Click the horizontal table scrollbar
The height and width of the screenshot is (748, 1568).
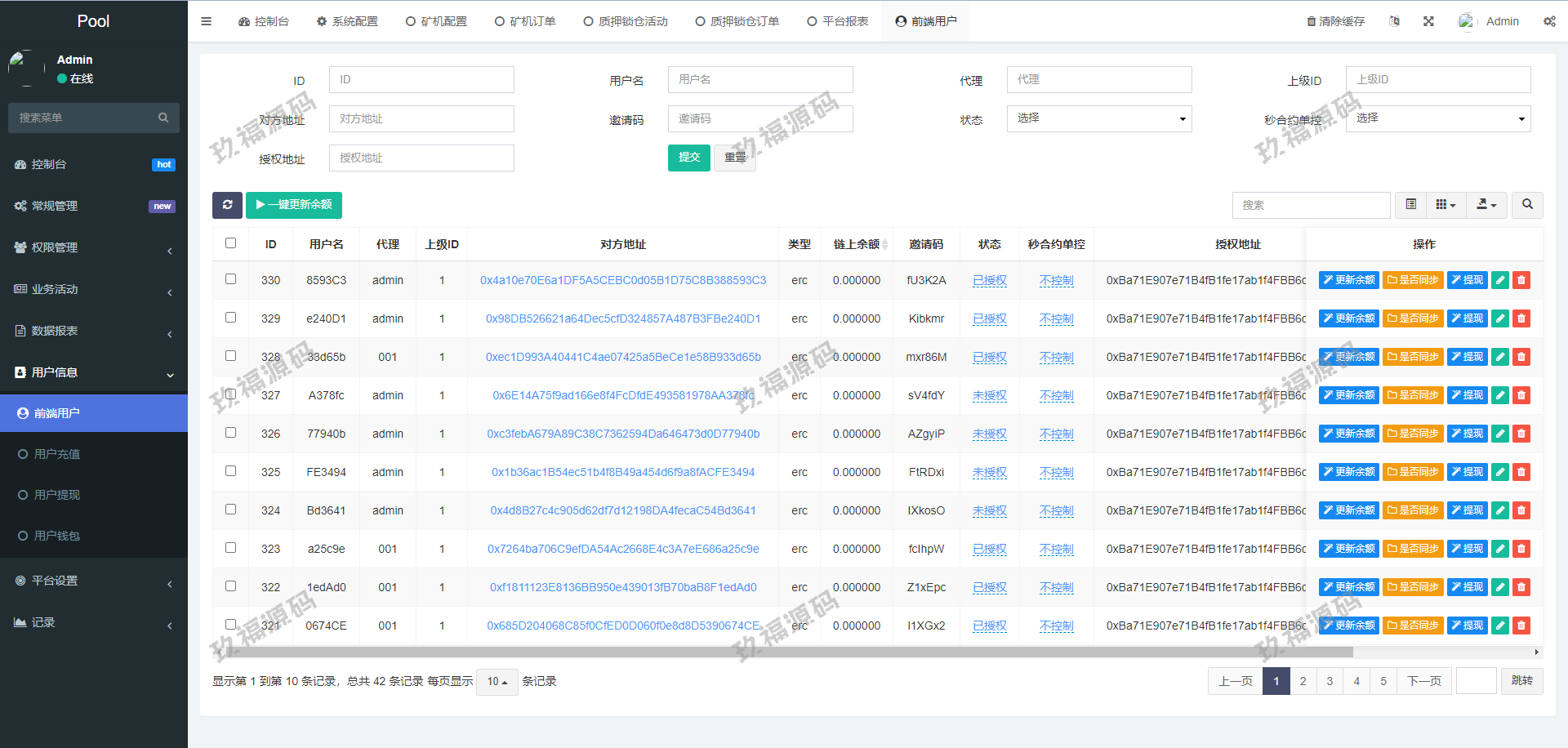click(784, 652)
